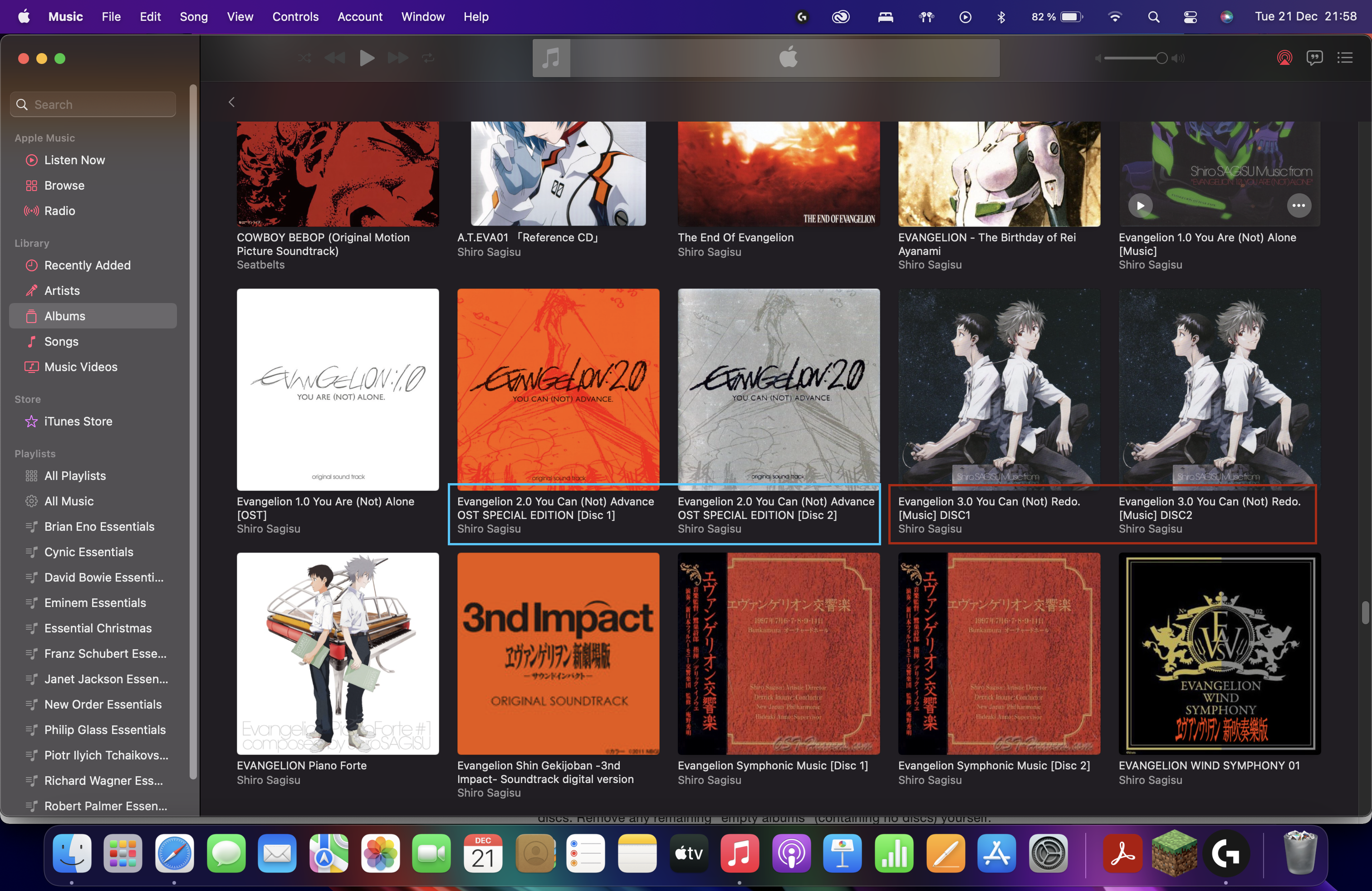Open the Song menu
This screenshot has height=891, width=1372.
coord(194,17)
